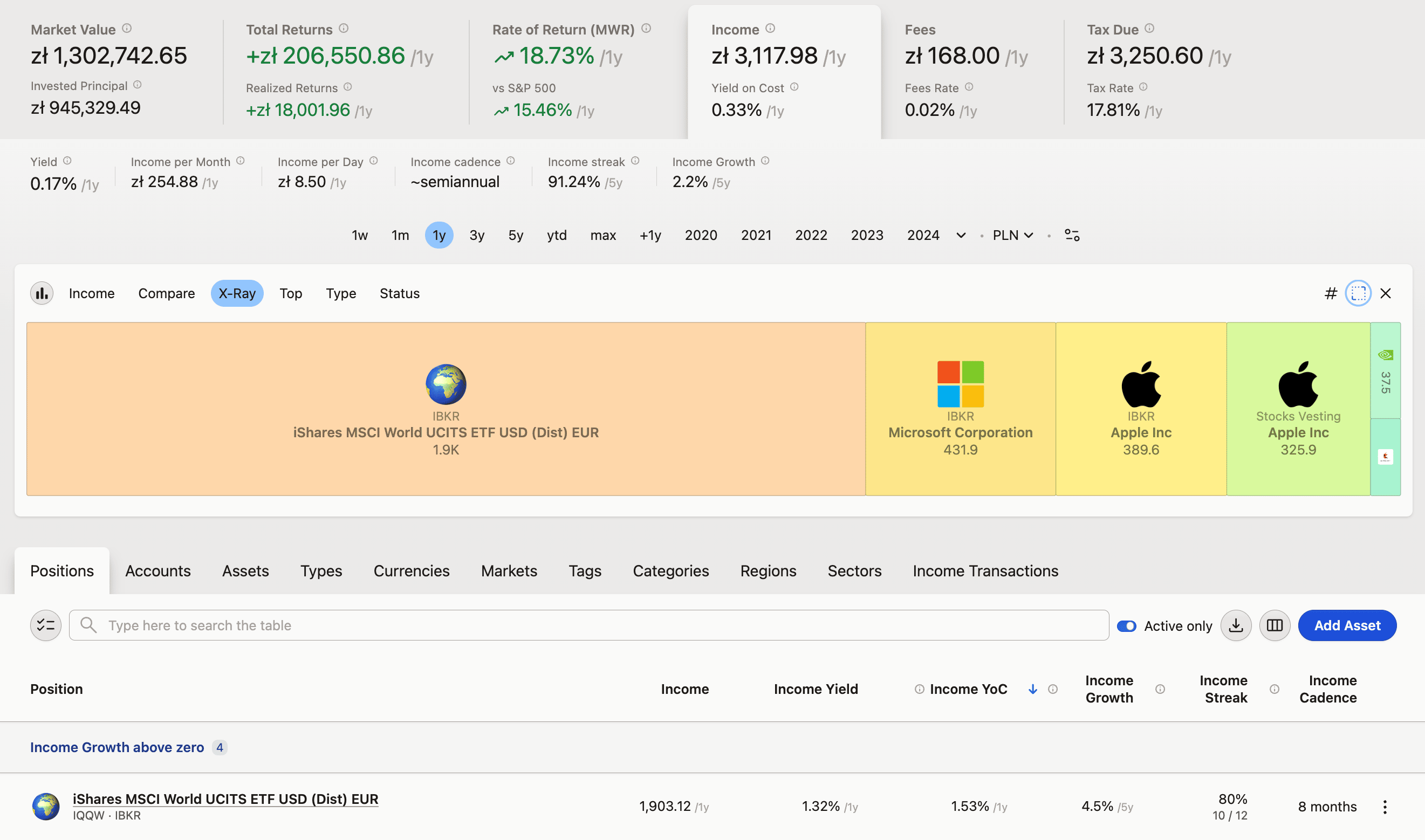Select the 2024 year filter

(923, 235)
